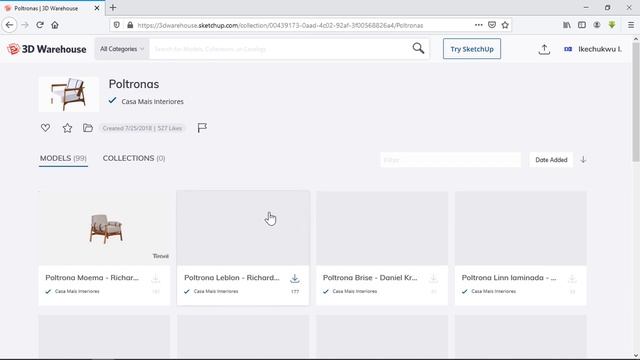Open Poltrona Linn laminada model title
This screenshot has width=640, height=360.
pos(509,278)
